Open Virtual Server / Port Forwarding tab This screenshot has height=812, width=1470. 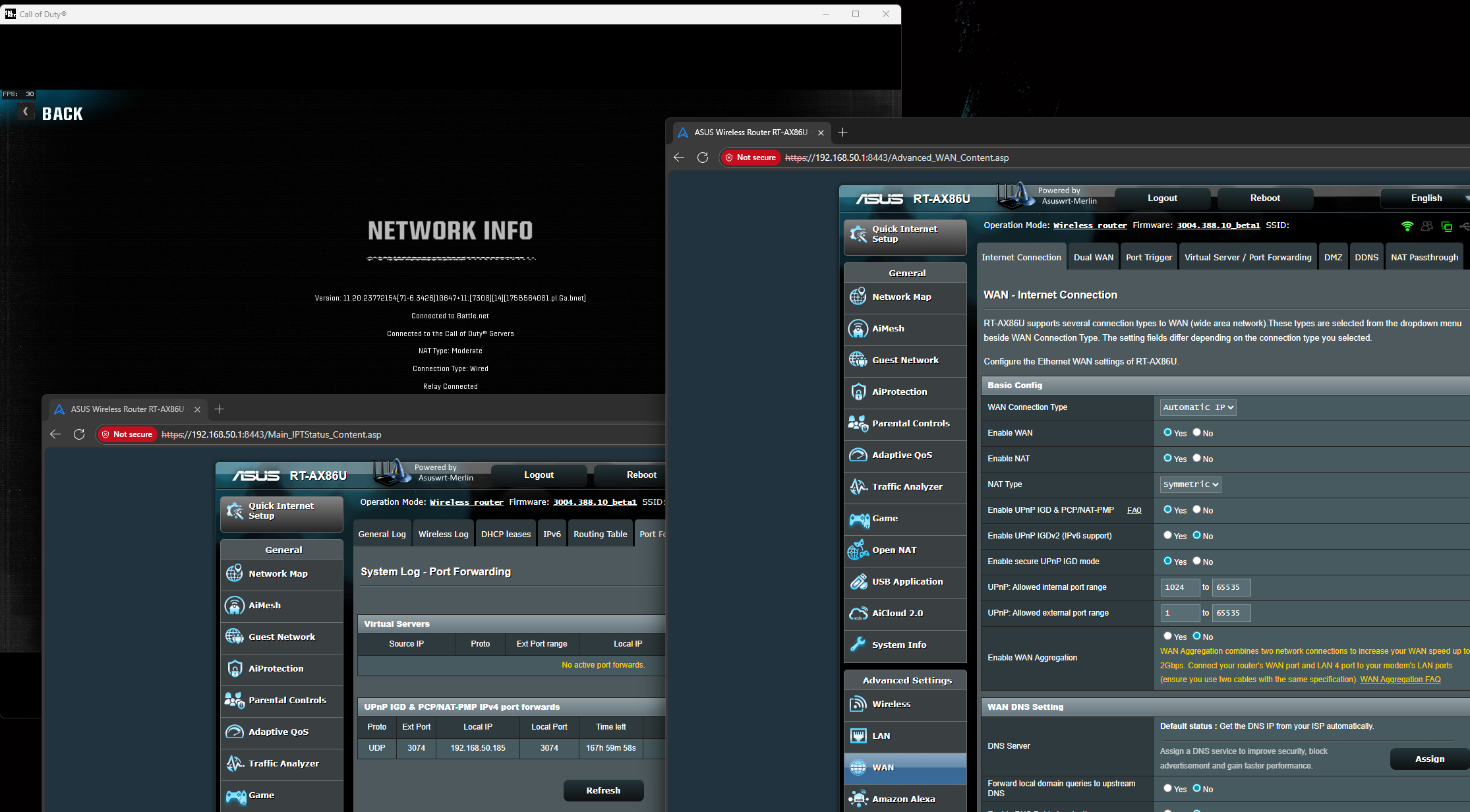(x=1248, y=257)
